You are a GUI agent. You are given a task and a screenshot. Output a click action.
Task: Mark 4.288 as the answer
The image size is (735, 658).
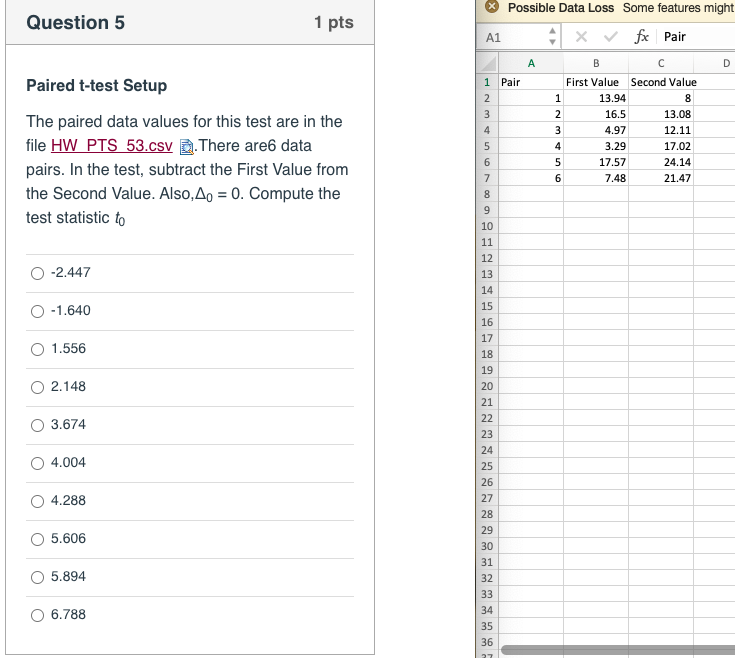[x=38, y=501]
